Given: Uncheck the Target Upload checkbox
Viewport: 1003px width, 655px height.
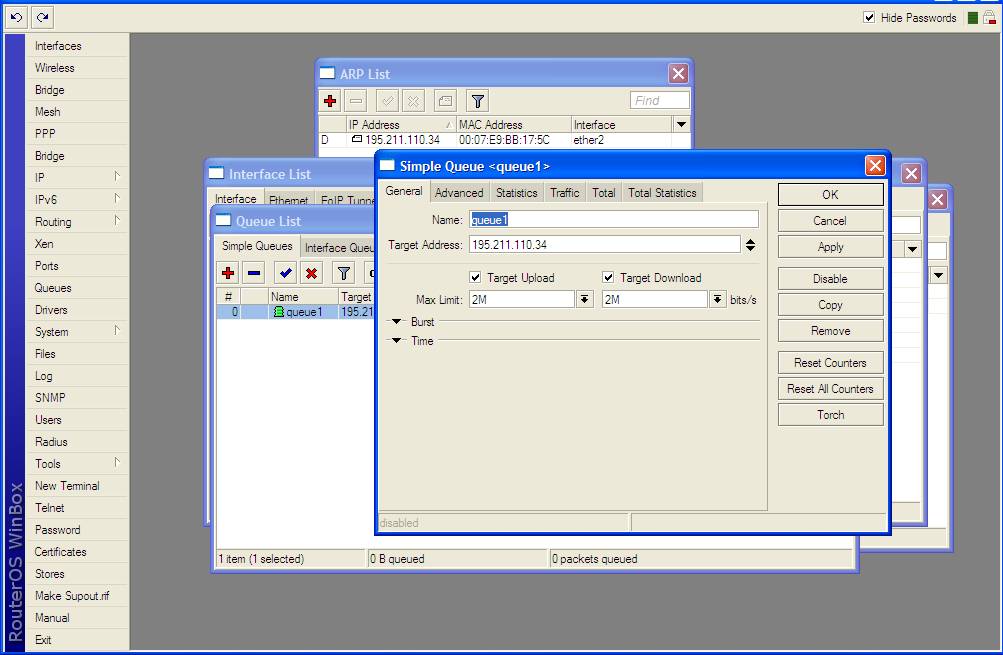Looking at the screenshot, I should 475,278.
